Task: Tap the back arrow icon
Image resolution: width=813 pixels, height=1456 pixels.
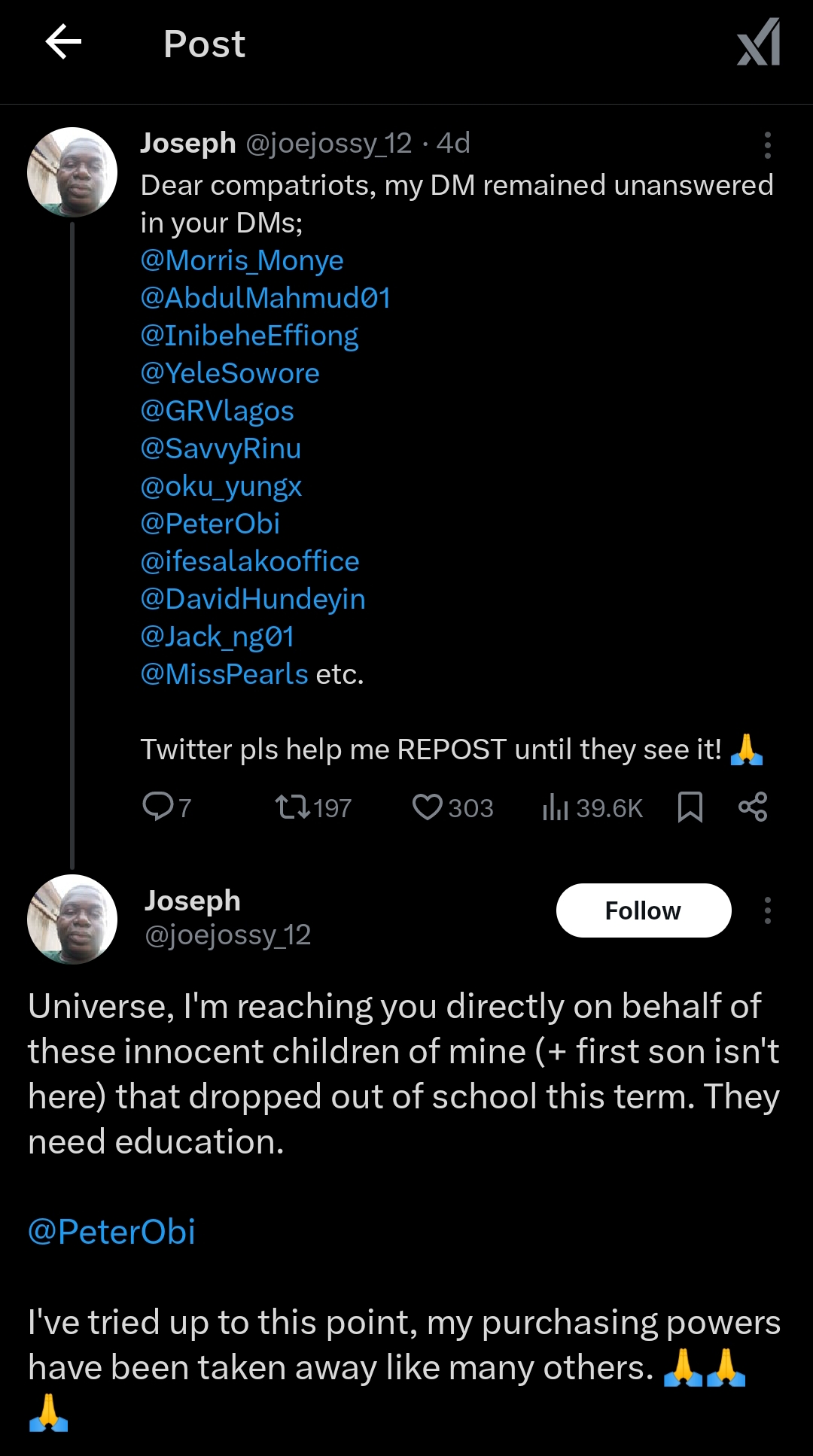Action: coord(63,42)
